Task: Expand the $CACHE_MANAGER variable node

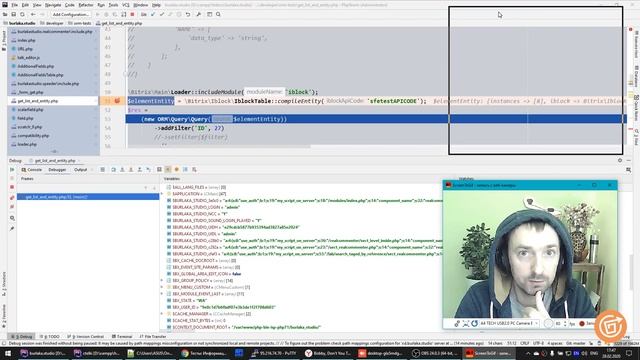Action: pos(162,314)
